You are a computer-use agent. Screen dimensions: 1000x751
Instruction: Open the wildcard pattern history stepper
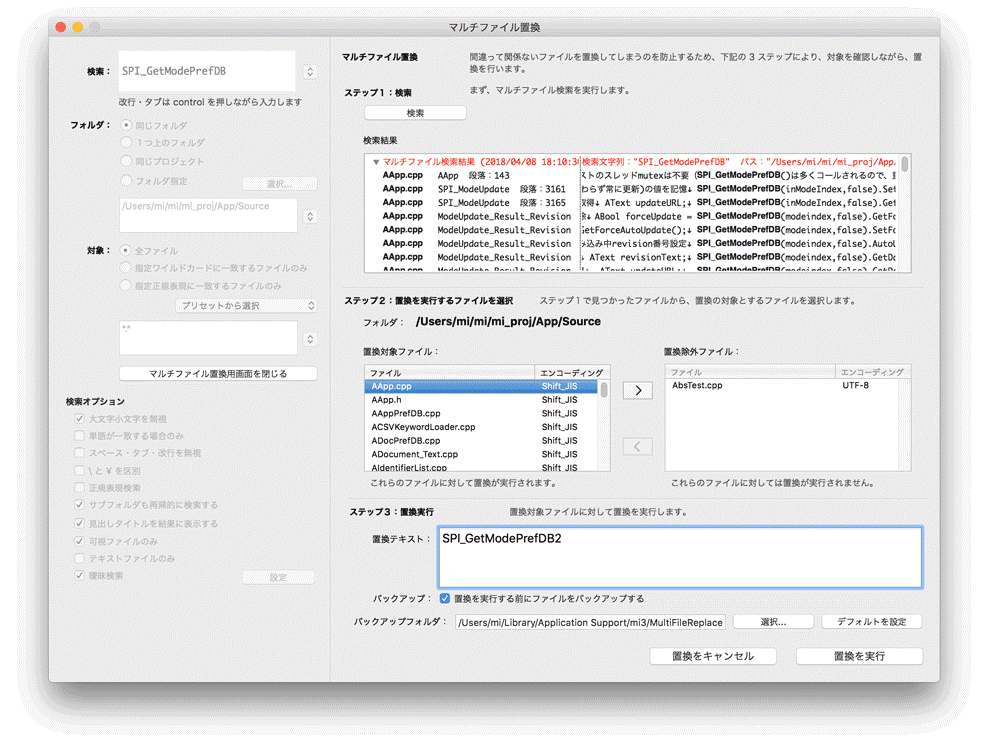tap(310, 339)
